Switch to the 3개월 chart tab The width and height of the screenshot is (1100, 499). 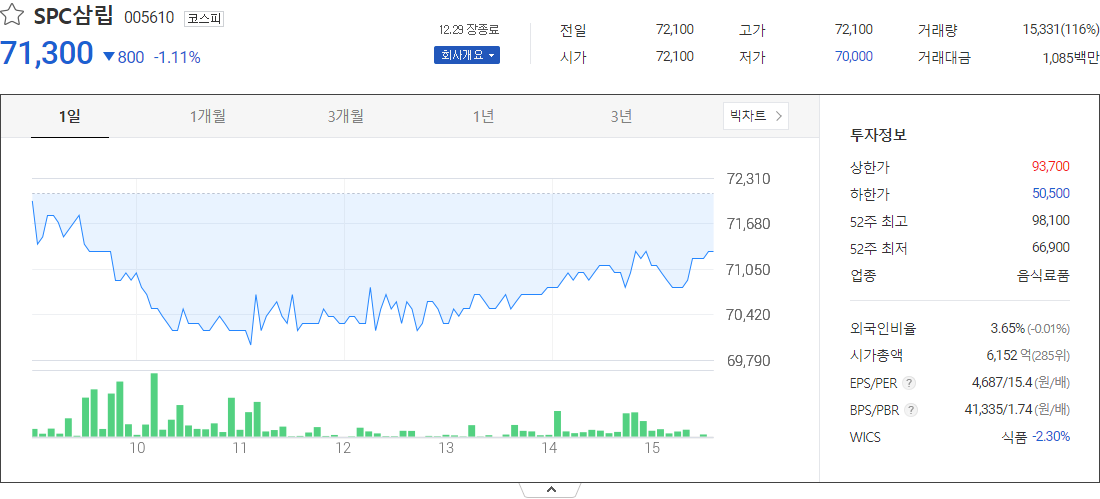coord(345,117)
